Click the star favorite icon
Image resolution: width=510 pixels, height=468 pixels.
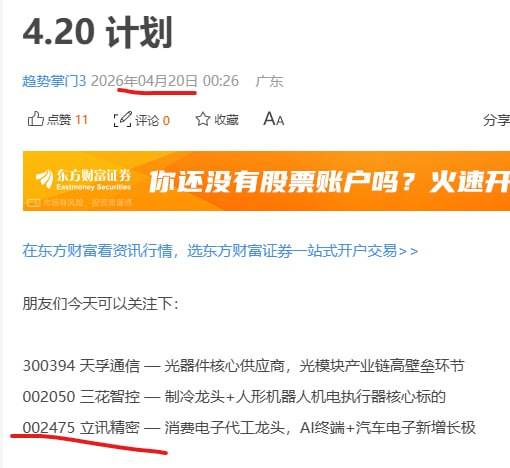click(202, 119)
